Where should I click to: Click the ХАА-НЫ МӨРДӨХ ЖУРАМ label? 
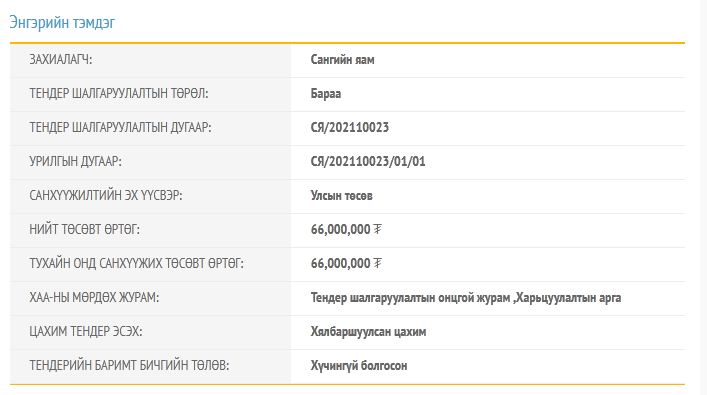94,298
